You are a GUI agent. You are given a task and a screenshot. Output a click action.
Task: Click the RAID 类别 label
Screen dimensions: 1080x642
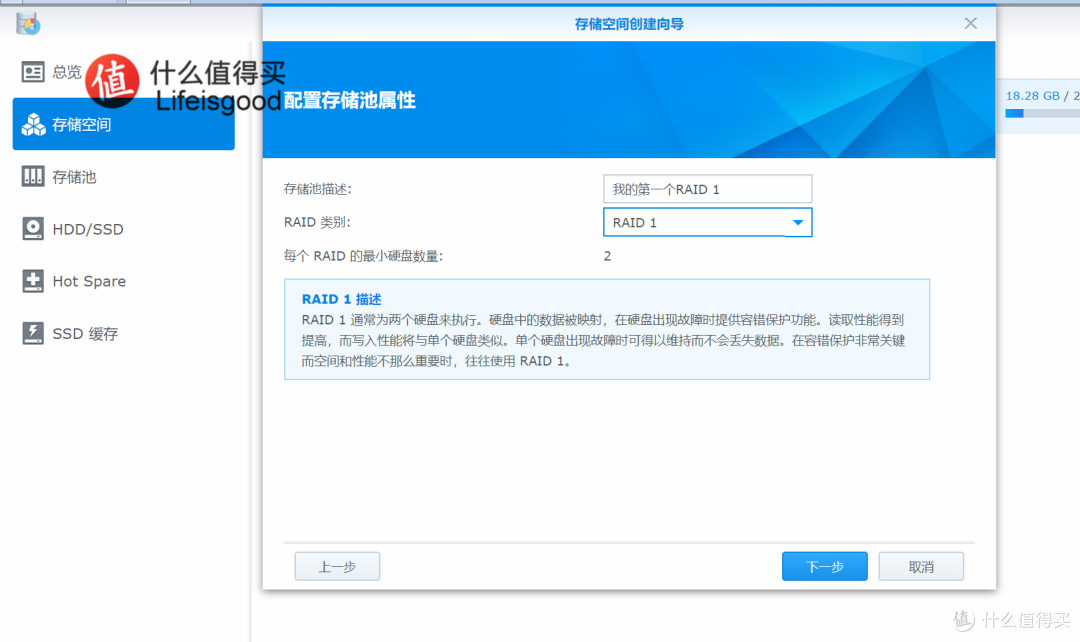(x=317, y=222)
